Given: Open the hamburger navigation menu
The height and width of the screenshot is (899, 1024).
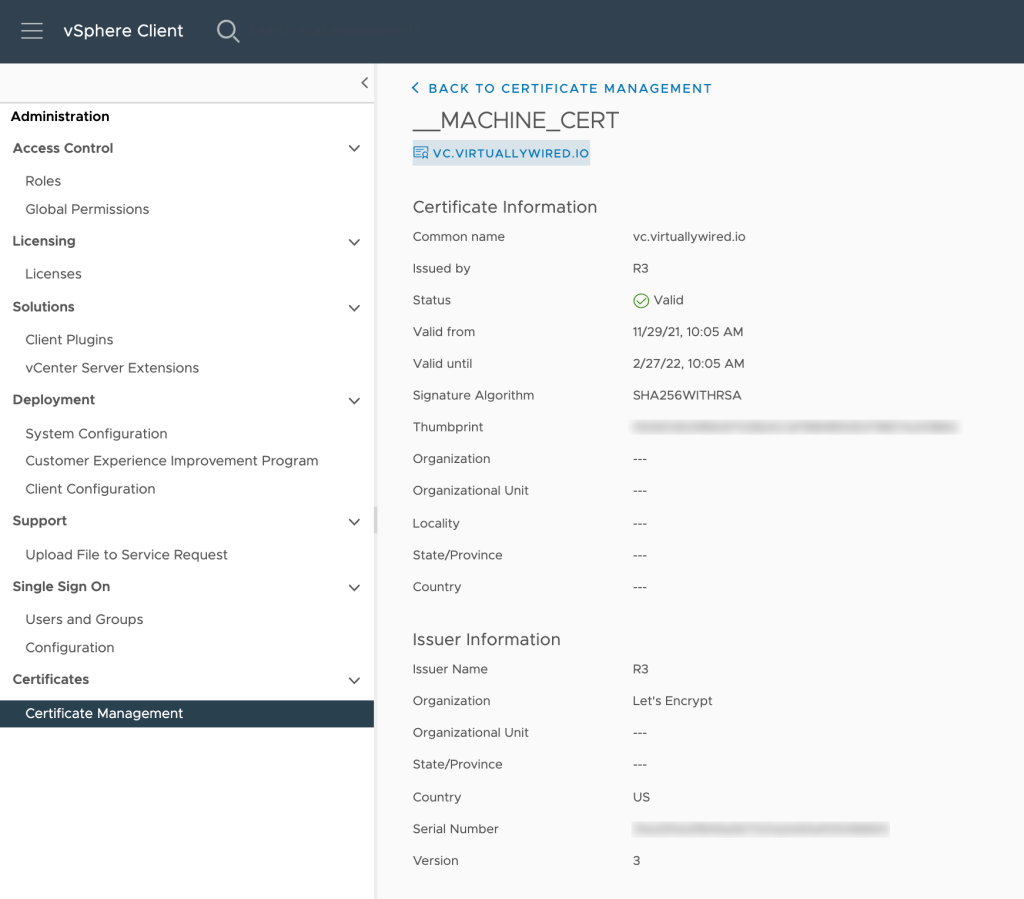Looking at the screenshot, I should [x=32, y=31].
